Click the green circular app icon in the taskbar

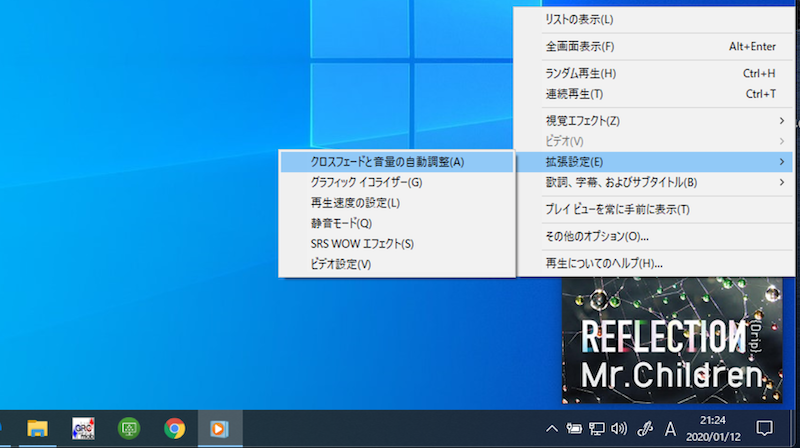[x=128, y=428]
